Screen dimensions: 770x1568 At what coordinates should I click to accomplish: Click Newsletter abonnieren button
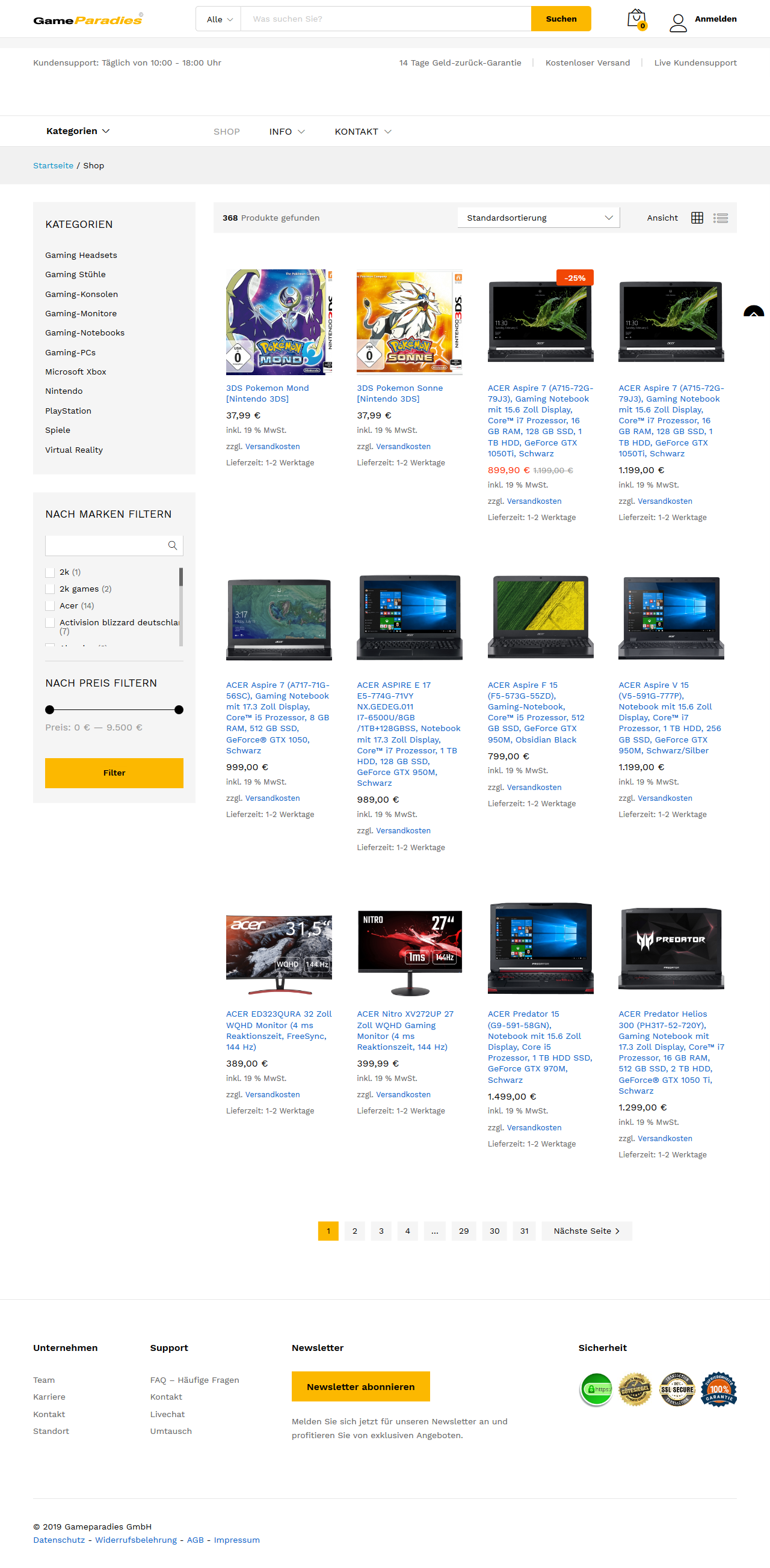(360, 1386)
